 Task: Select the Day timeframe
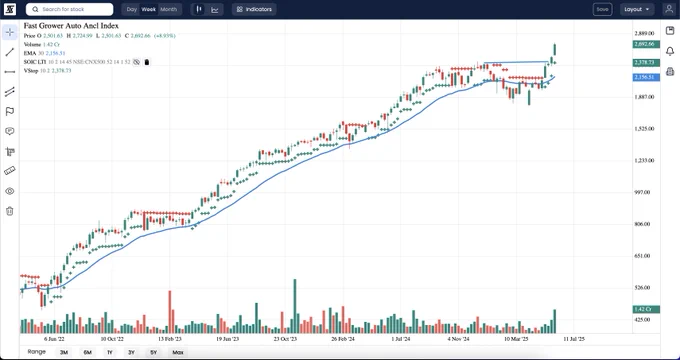[131, 9]
